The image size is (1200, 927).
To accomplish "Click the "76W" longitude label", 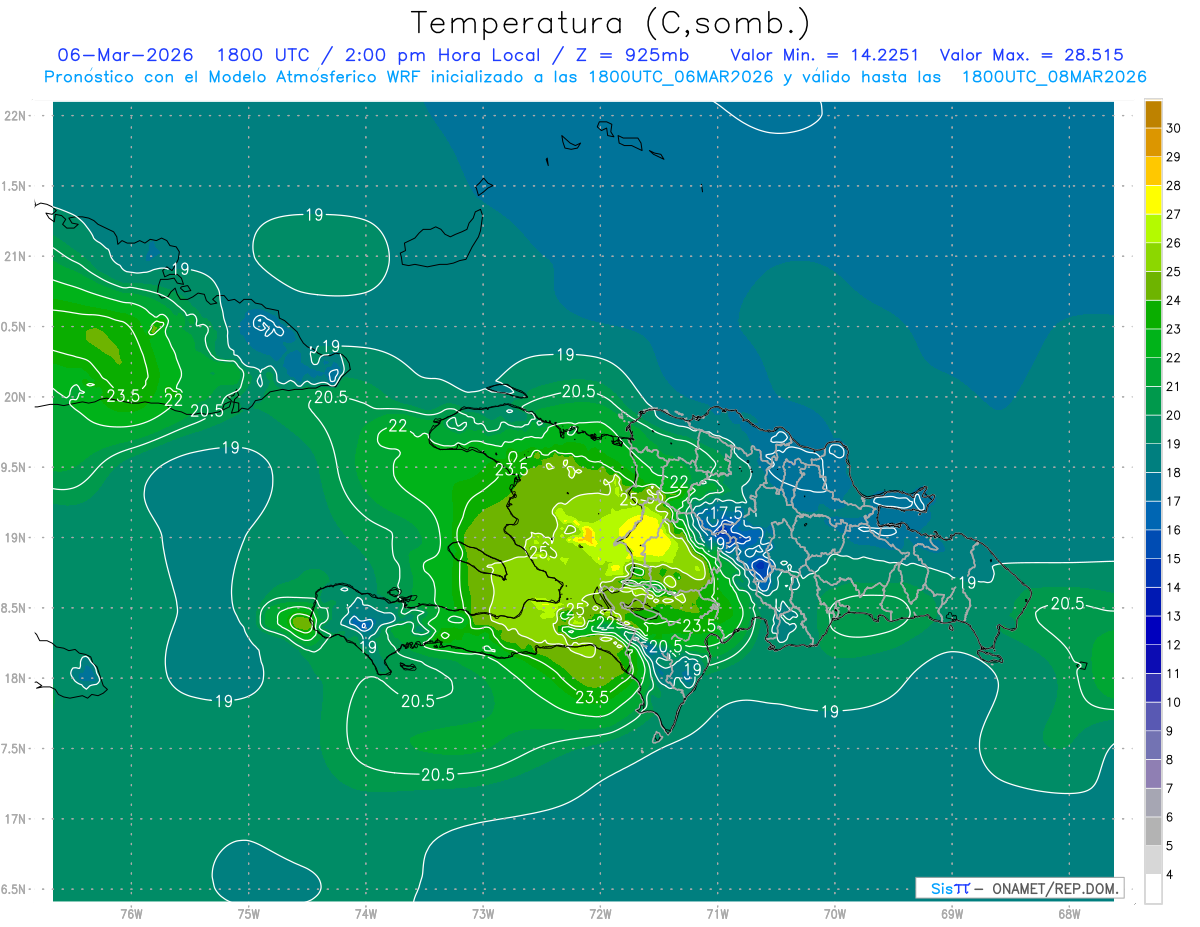I will [131, 914].
